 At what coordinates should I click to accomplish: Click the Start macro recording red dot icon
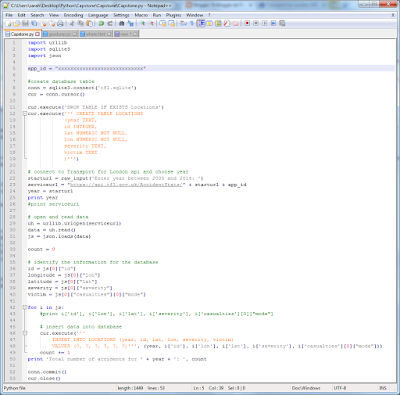click(x=247, y=23)
